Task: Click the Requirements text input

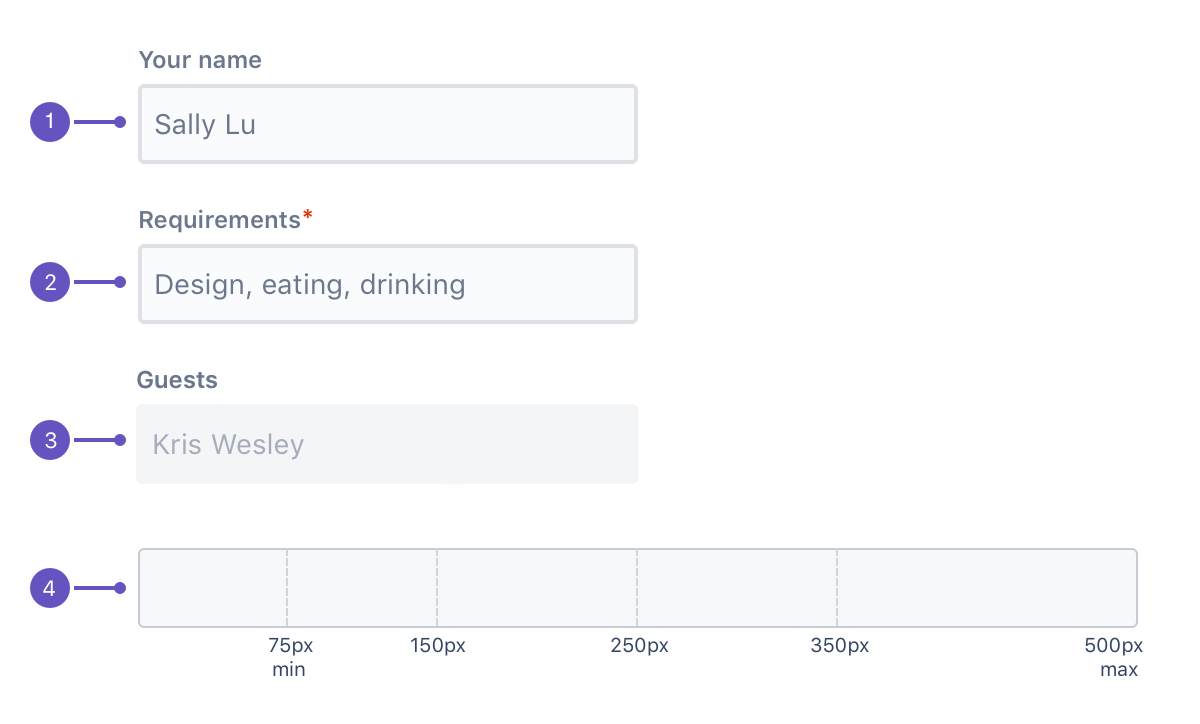Action: [387, 284]
